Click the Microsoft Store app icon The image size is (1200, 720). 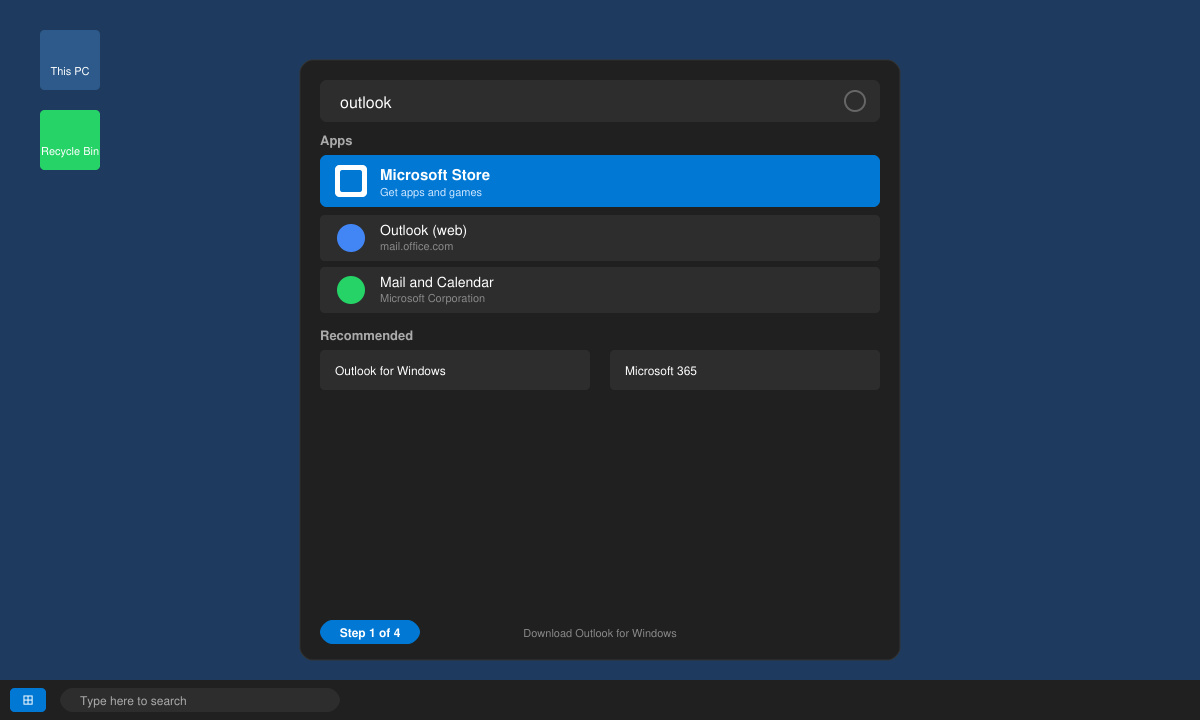(351, 181)
